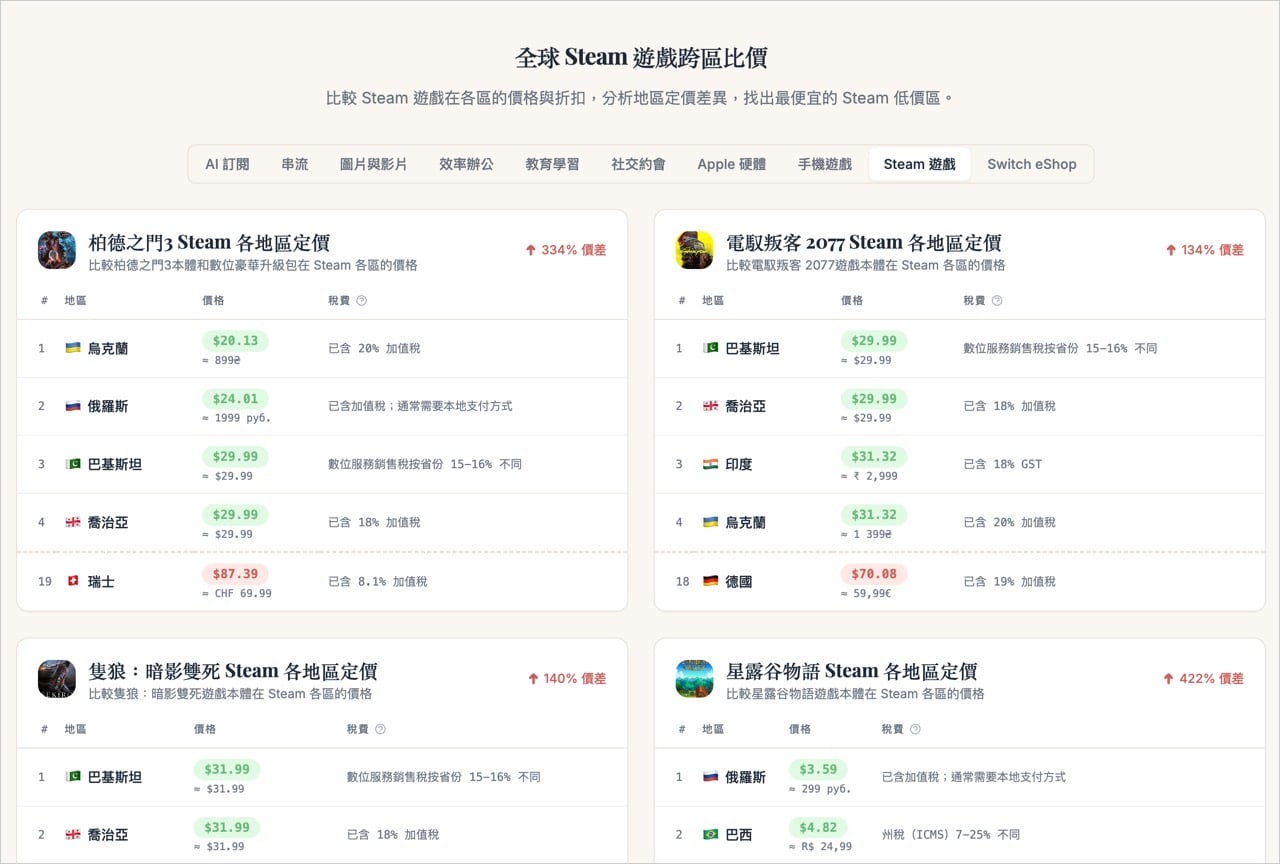Click 稅費 help icon in 星露谷物語 card
This screenshot has height=864, width=1280.
tap(915, 729)
